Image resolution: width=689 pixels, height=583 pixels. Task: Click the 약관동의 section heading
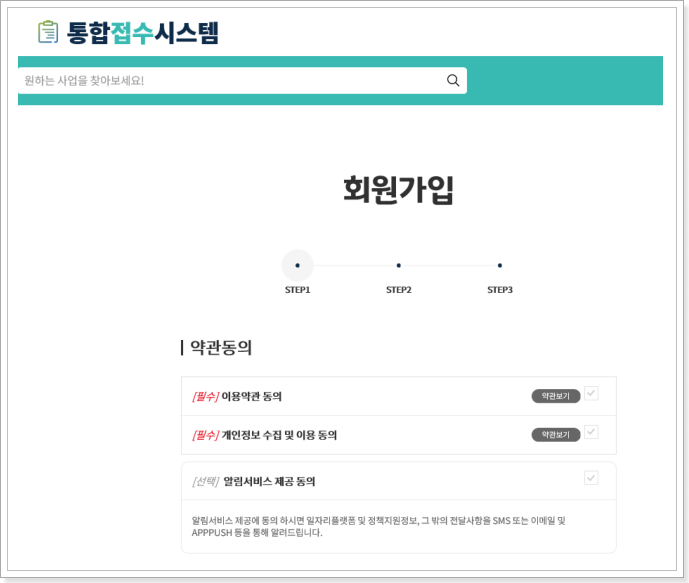point(221,348)
